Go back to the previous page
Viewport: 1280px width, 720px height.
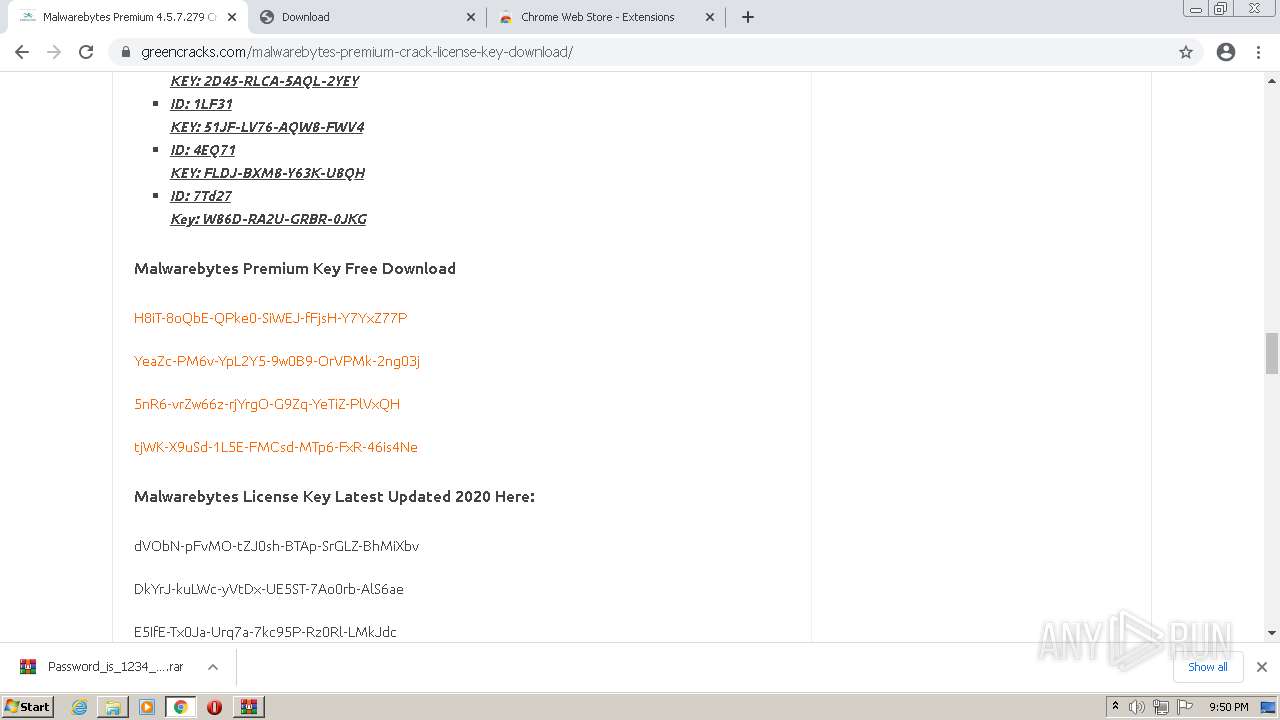(22, 52)
